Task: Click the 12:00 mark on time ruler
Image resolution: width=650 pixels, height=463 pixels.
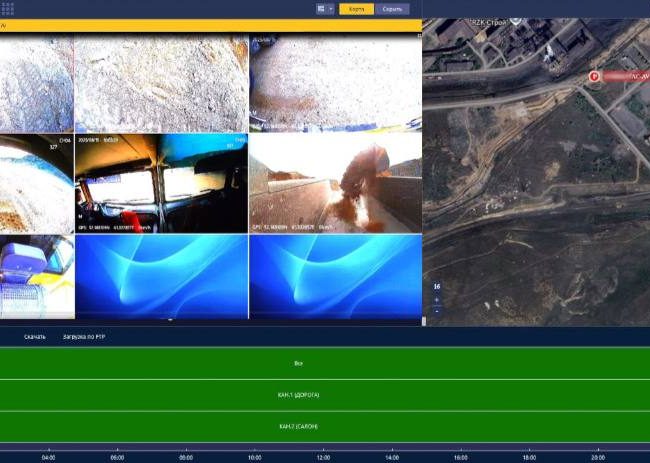Action: click(x=323, y=457)
